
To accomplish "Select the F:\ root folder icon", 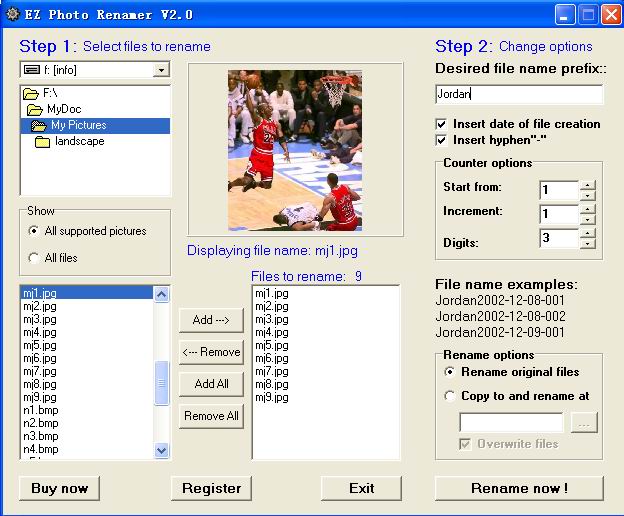I will point(30,93).
